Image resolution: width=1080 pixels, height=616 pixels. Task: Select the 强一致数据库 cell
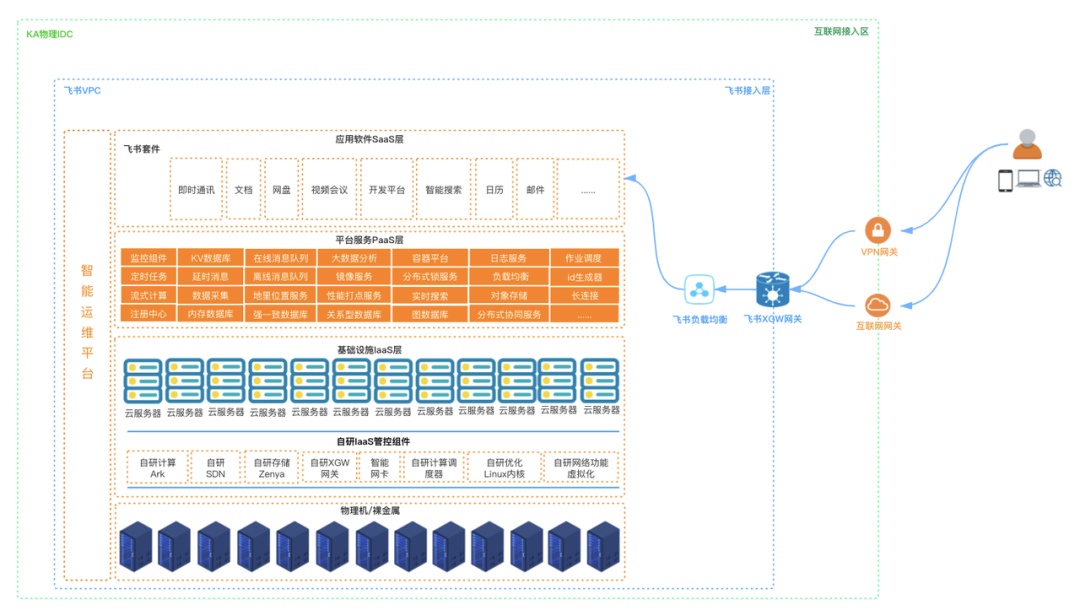[280, 314]
